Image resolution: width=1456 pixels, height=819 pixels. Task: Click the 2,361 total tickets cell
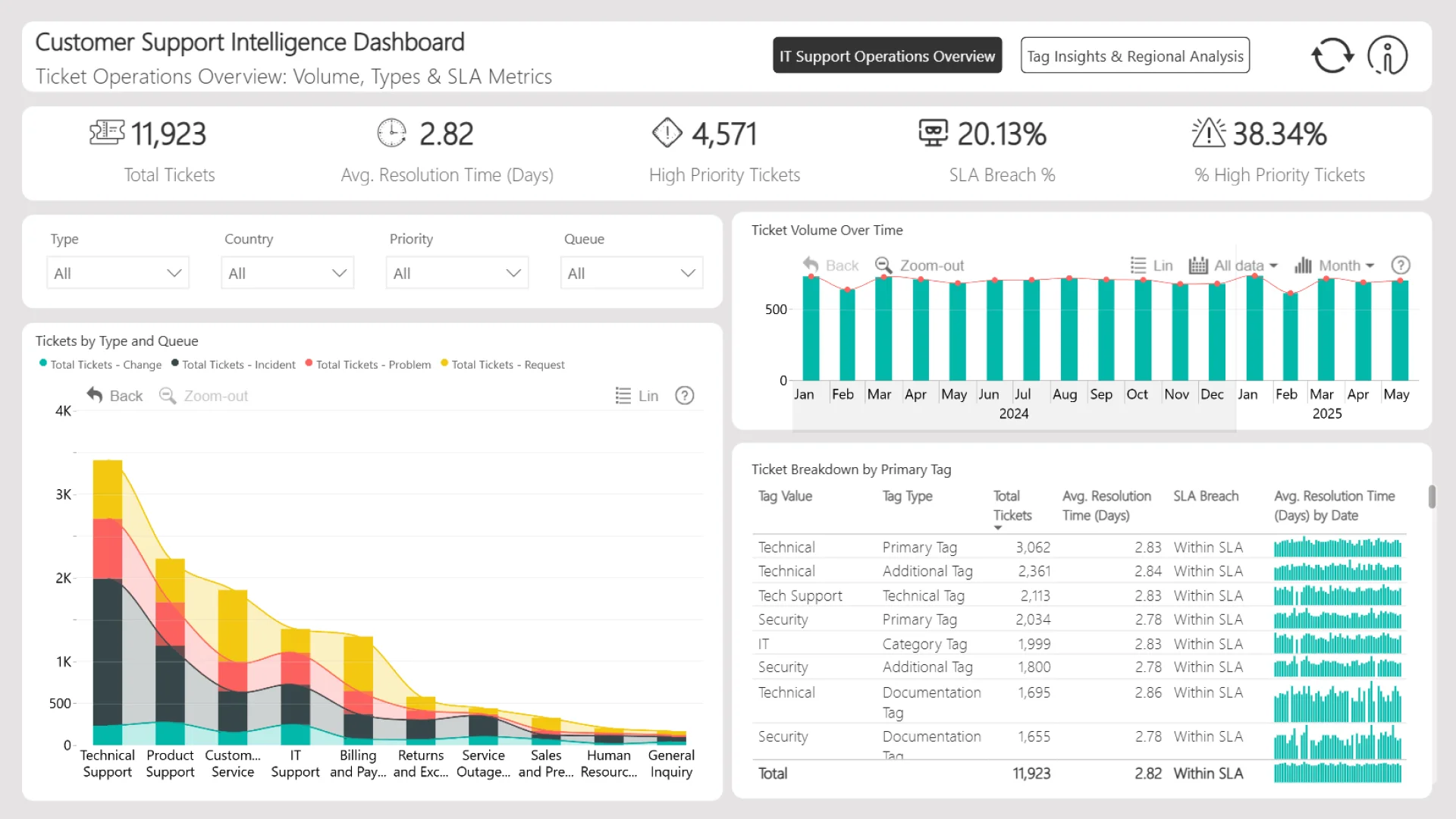coord(1034,571)
